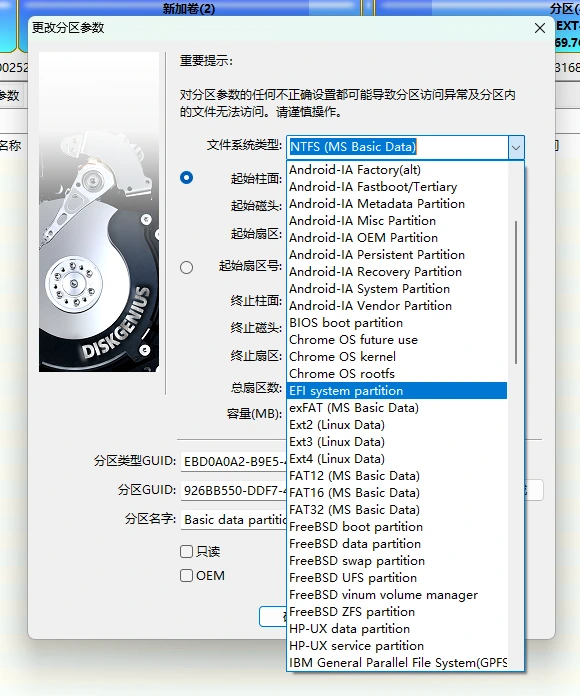Select EFI system partition option
Screen dimensions: 580x696
[x=397, y=391]
